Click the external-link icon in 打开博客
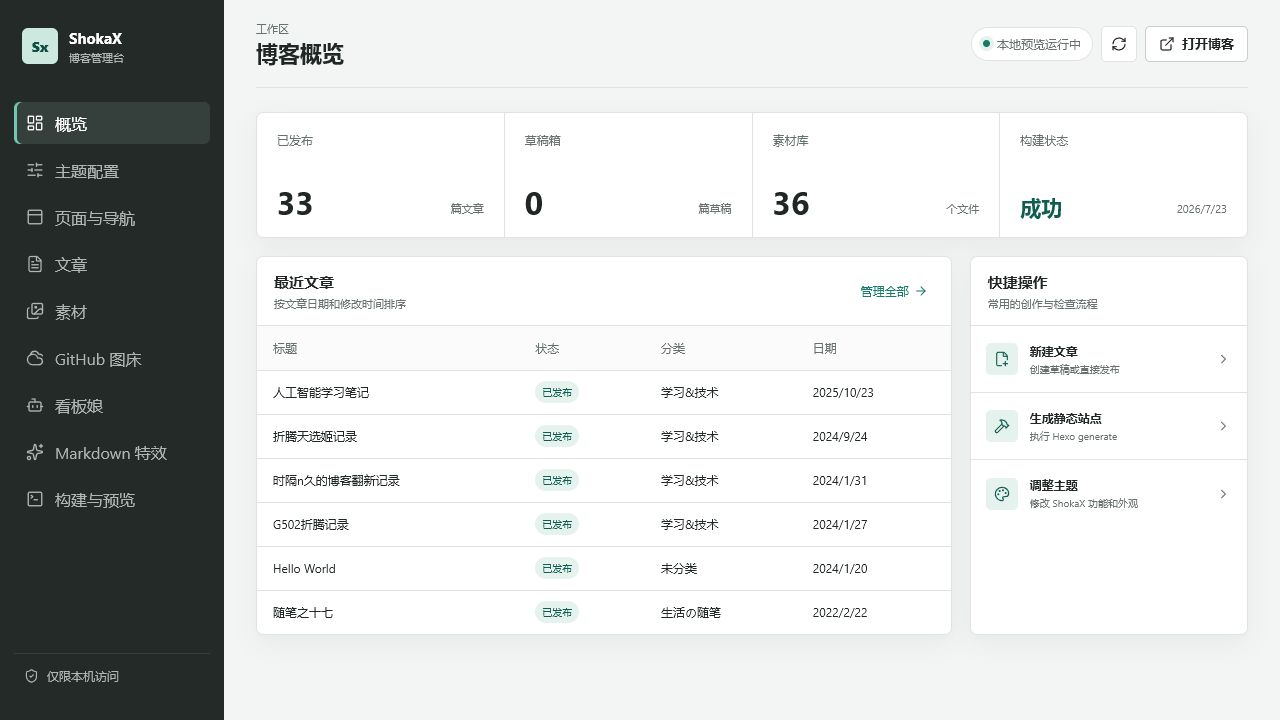The width and height of the screenshot is (1280, 720). 1167,44
